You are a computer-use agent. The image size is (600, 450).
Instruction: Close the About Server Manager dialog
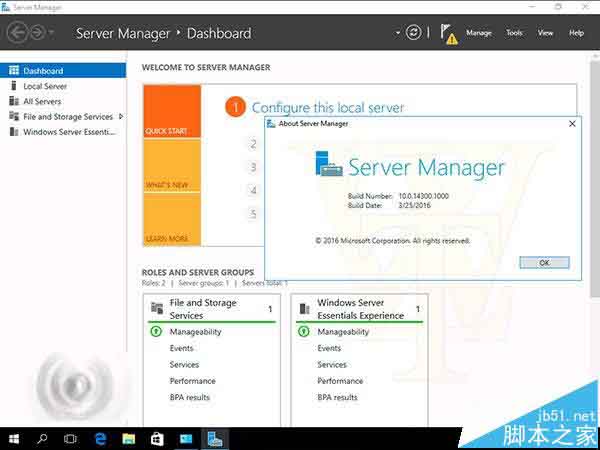[x=572, y=124]
